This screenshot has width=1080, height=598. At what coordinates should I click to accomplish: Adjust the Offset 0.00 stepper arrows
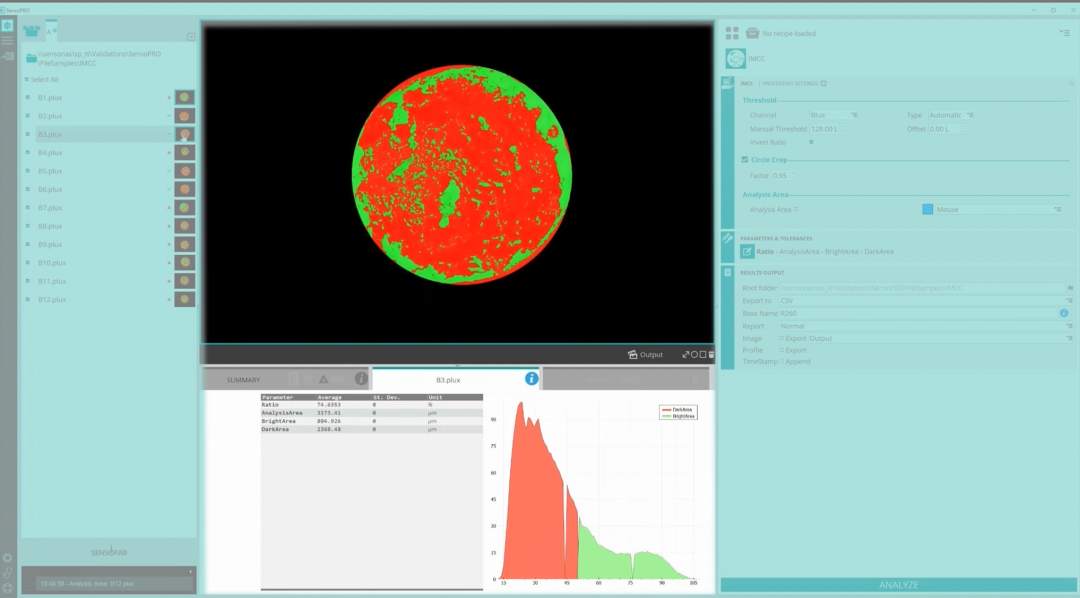click(963, 129)
